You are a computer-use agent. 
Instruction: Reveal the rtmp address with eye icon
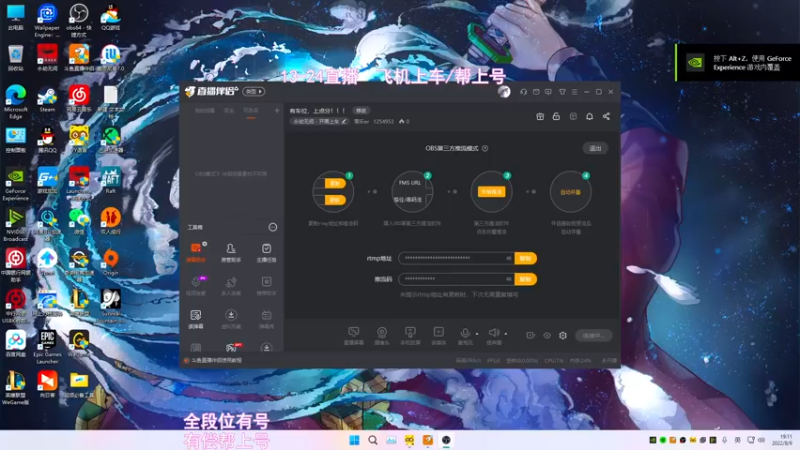[x=509, y=258]
